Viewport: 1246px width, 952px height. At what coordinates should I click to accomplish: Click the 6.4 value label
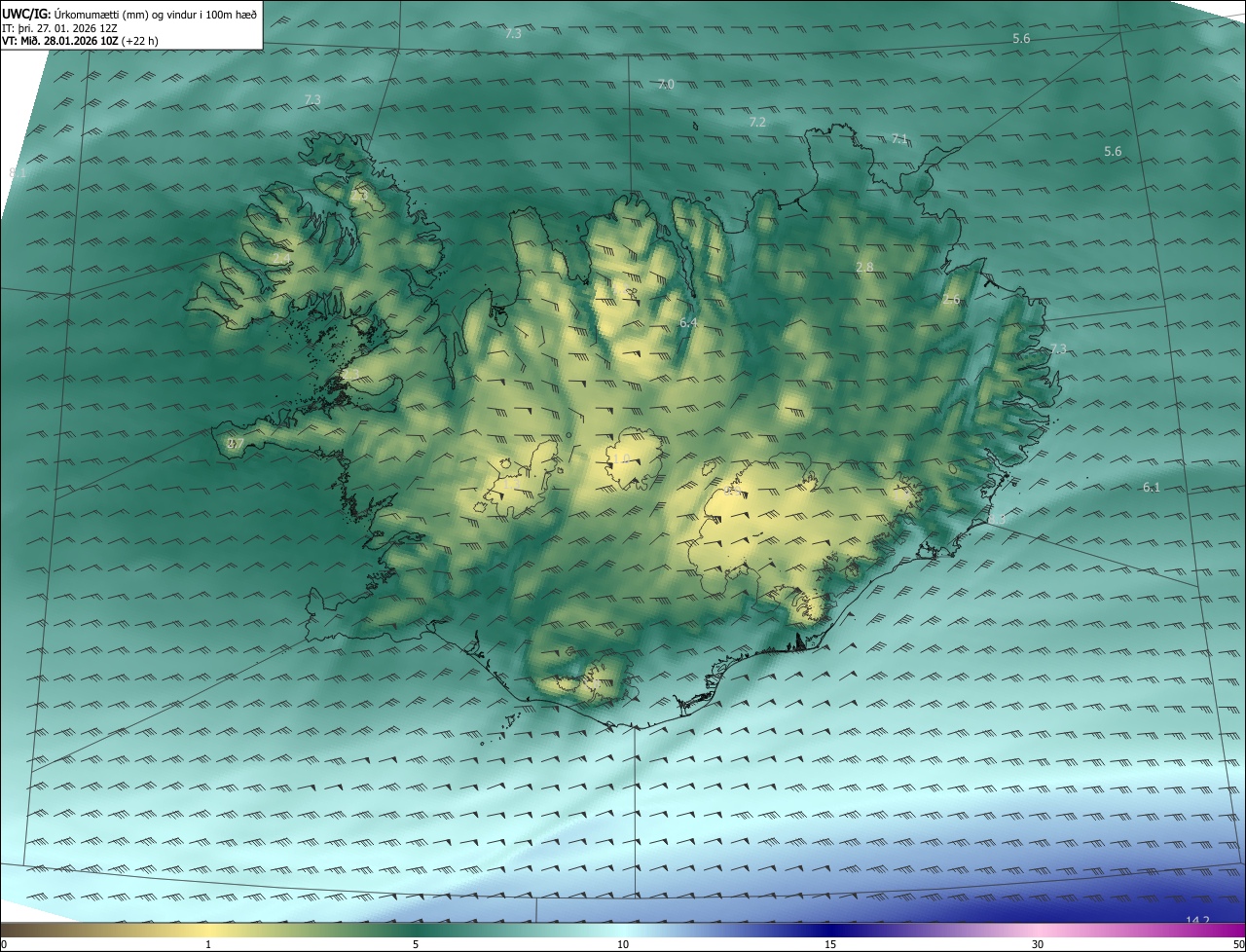point(689,322)
